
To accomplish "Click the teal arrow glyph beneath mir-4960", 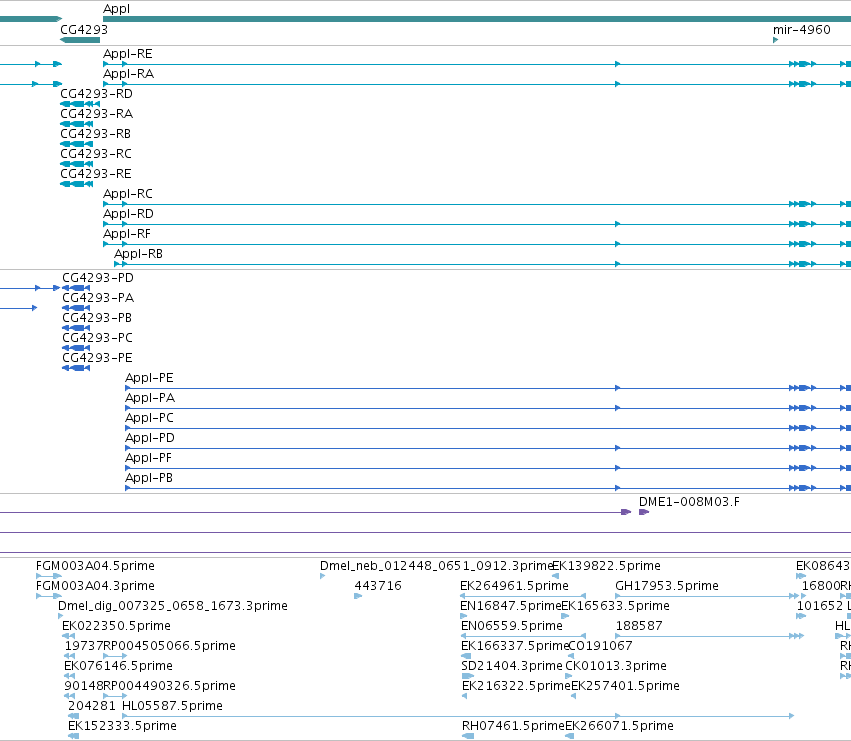I will pyautogui.click(x=776, y=40).
